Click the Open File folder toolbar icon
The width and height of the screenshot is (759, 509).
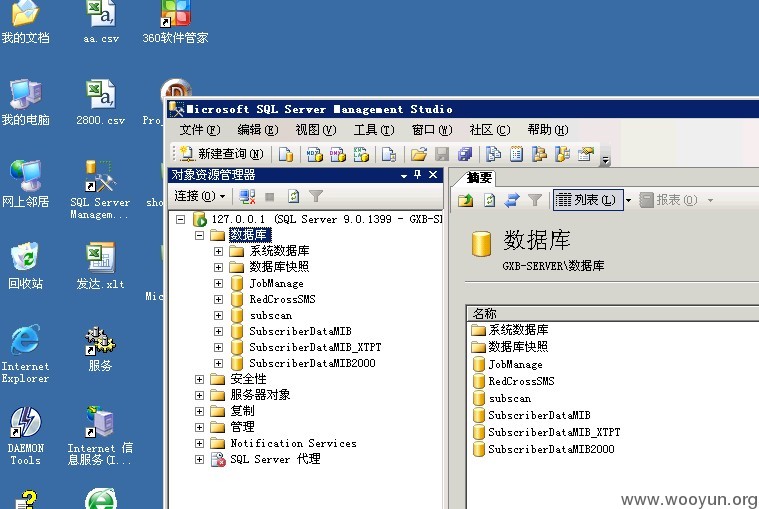point(419,154)
